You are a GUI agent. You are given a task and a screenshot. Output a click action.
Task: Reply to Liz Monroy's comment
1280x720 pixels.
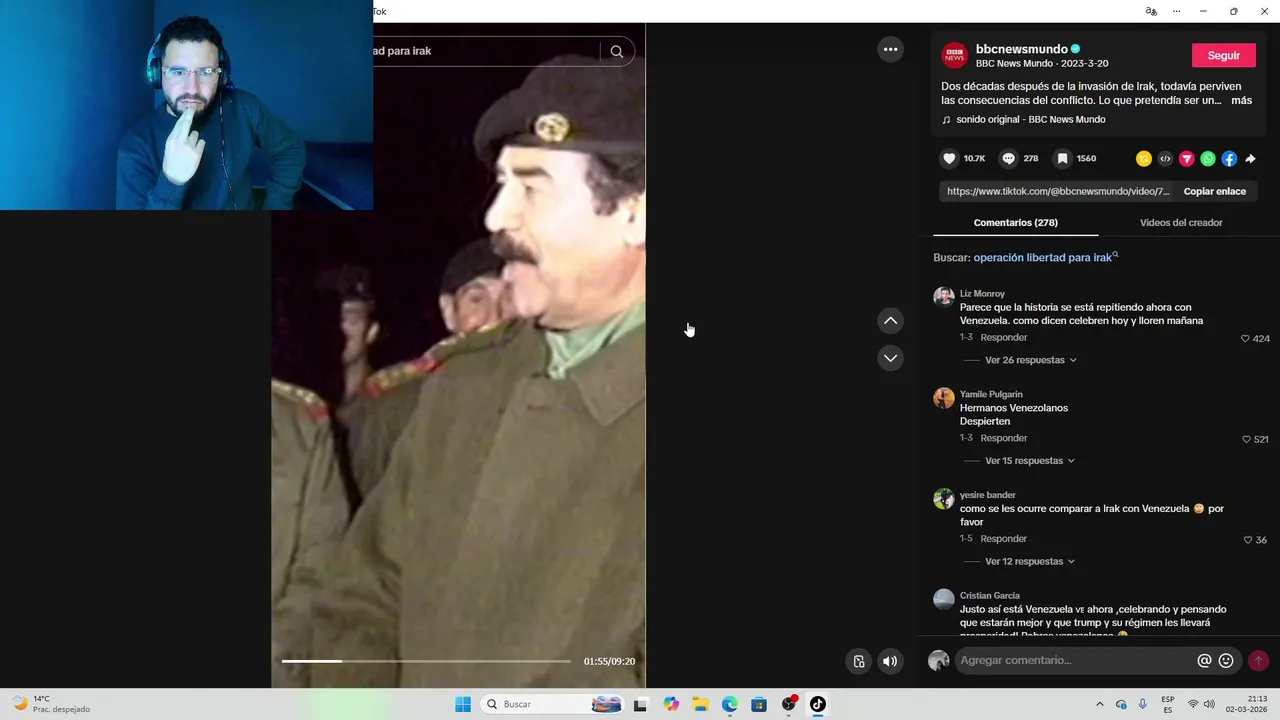[1003, 338]
